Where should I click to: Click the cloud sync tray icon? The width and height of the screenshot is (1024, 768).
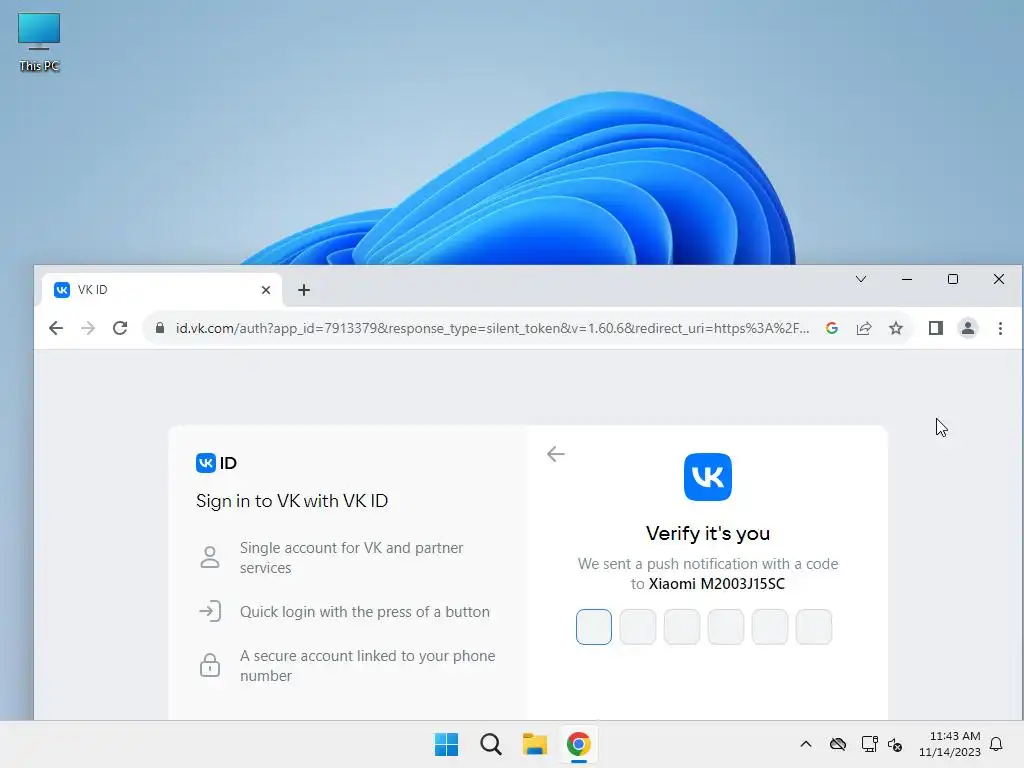(x=838, y=744)
